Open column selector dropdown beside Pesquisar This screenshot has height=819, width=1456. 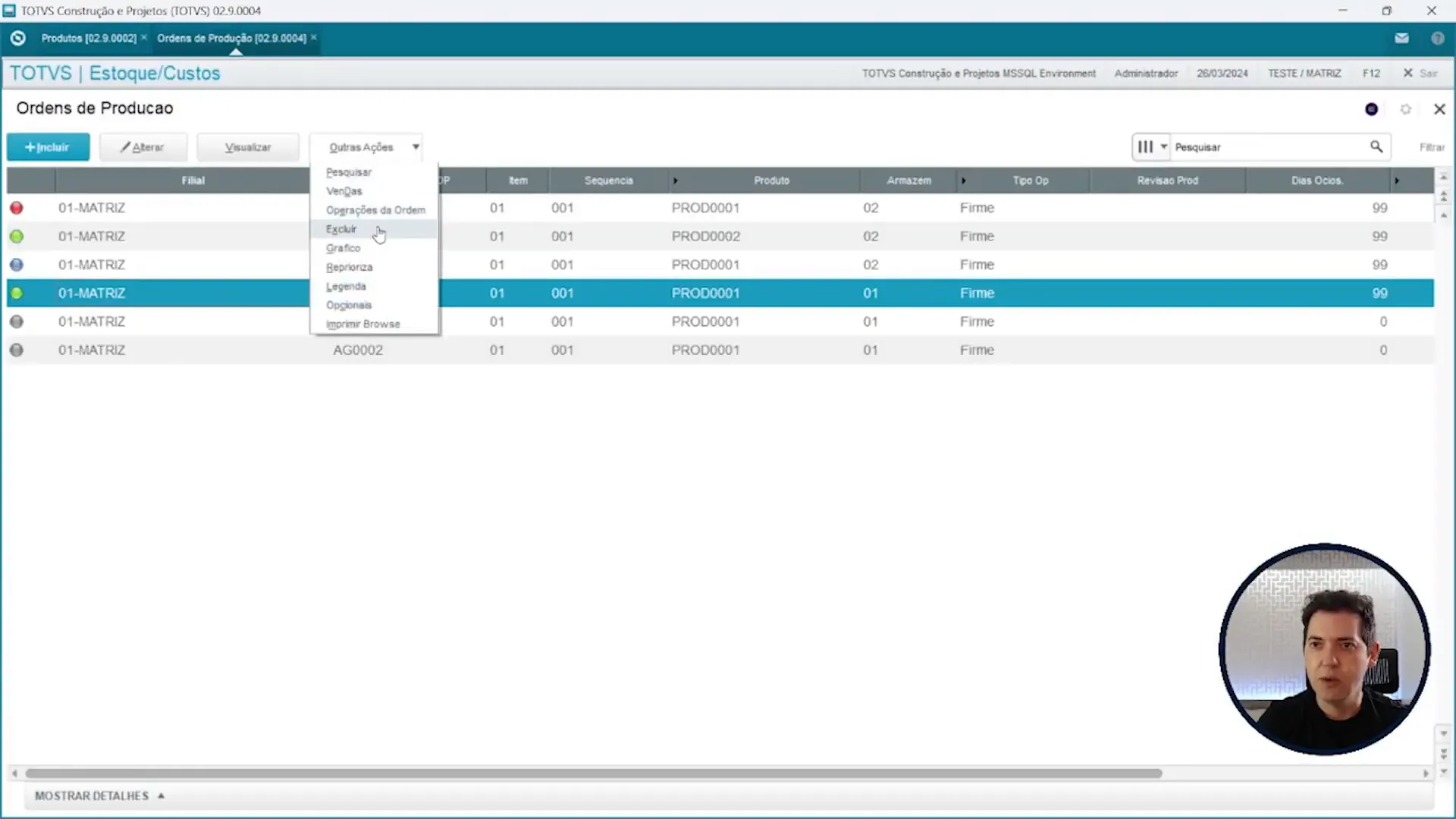coord(1151,146)
